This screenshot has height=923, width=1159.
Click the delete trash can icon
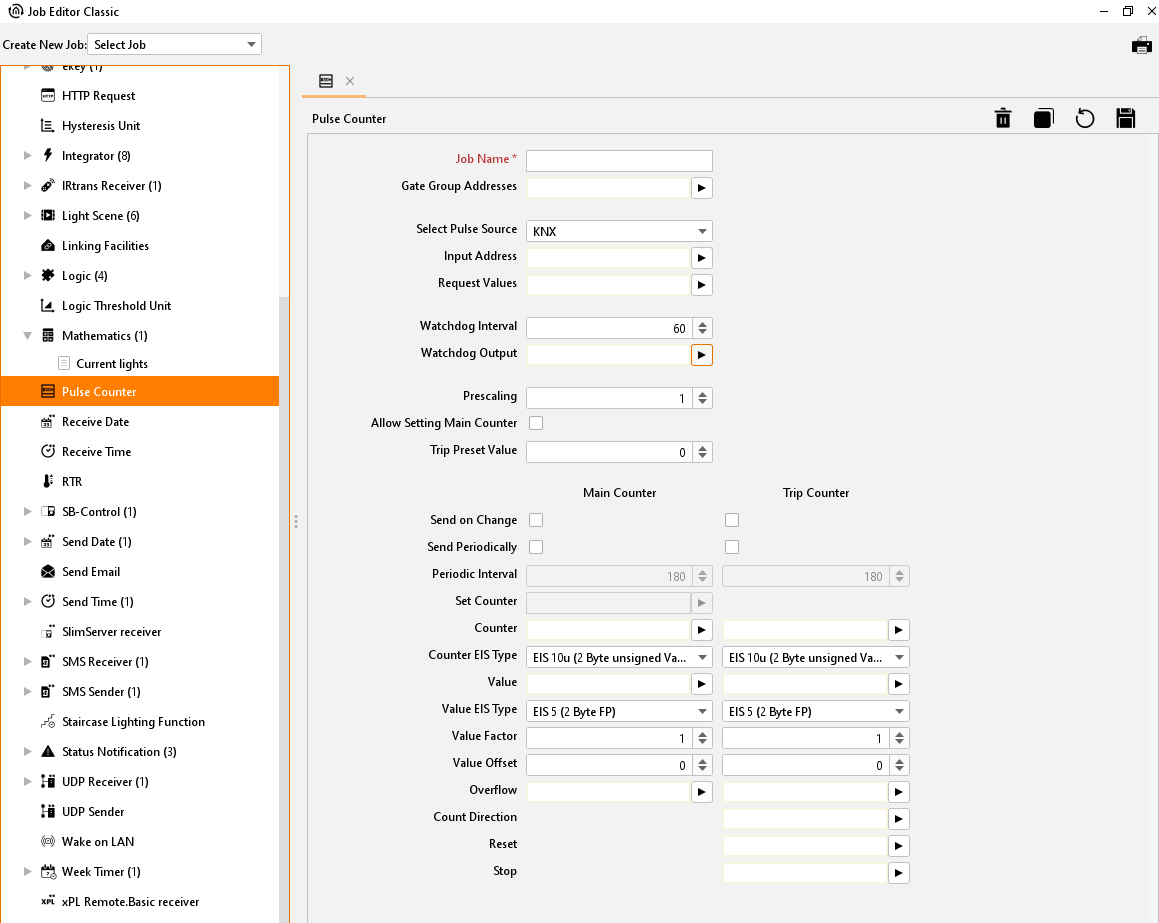click(x=1003, y=119)
